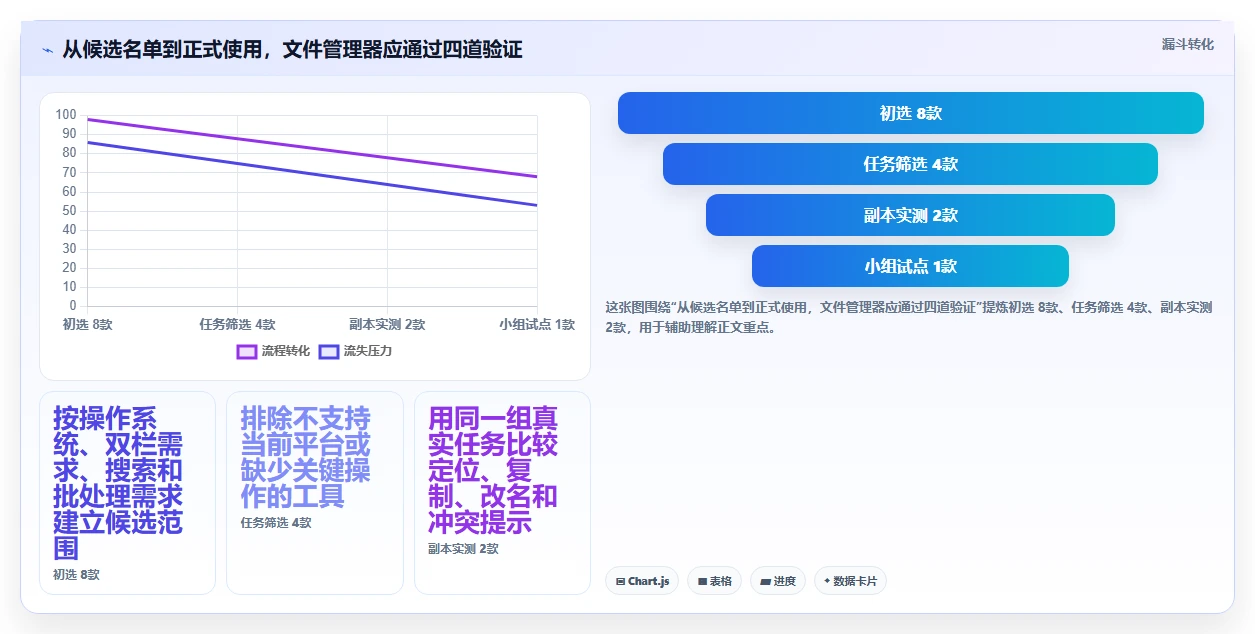Click the x-axis label 小组试点 1款

(x=537, y=324)
